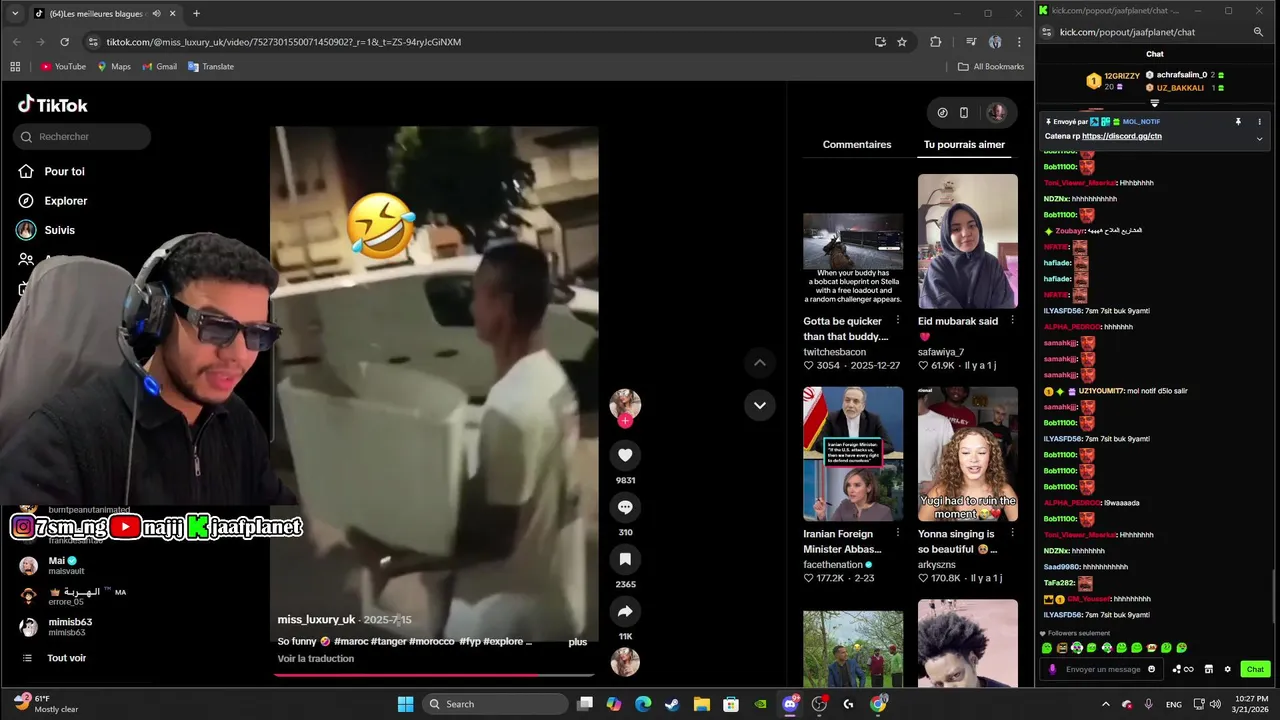Open File Explorer from the taskbar
Image resolution: width=1280 pixels, height=720 pixels.
pyautogui.click(x=701, y=704)
